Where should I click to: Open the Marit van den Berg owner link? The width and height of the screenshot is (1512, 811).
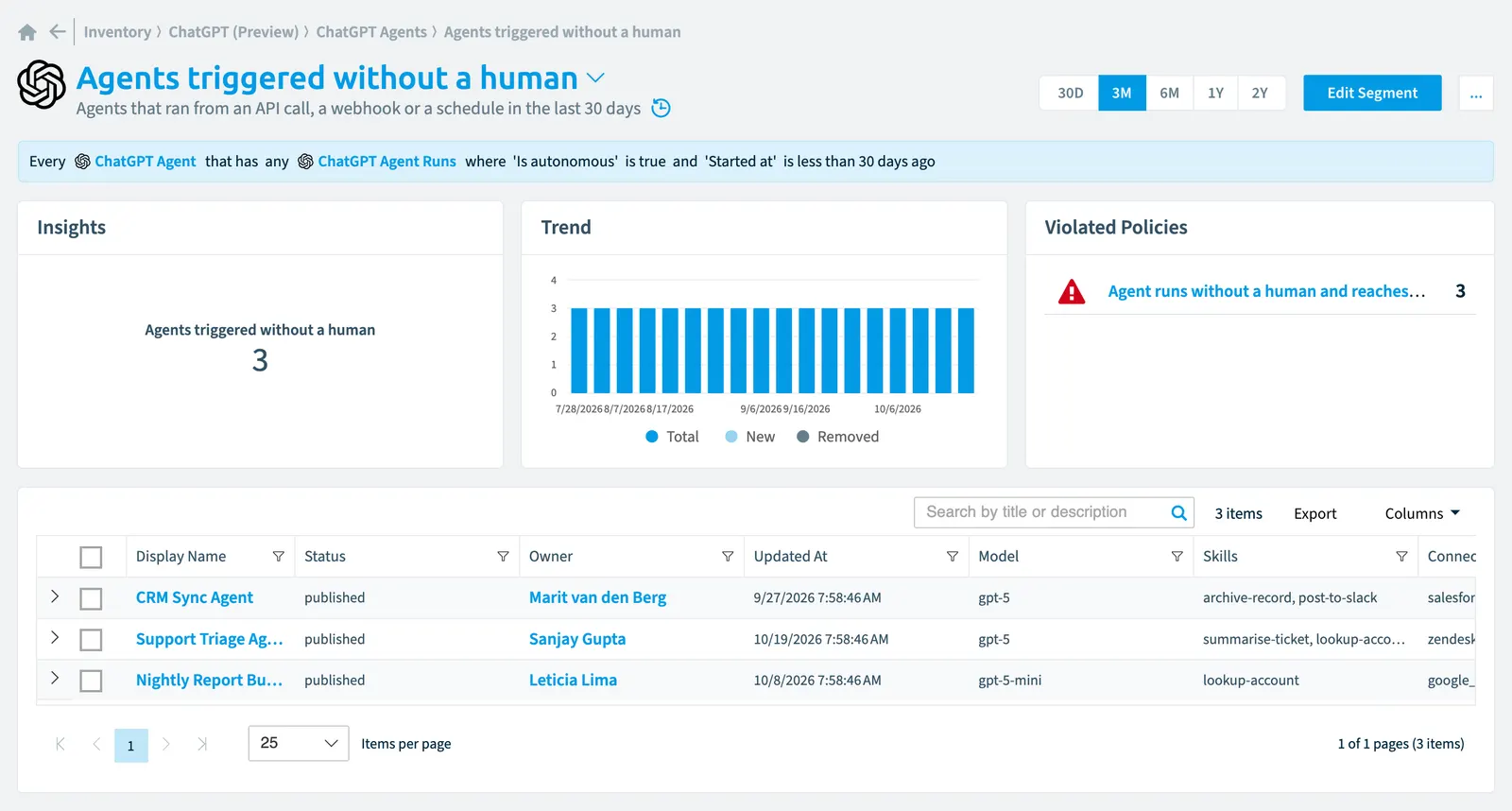pos(597,597)
